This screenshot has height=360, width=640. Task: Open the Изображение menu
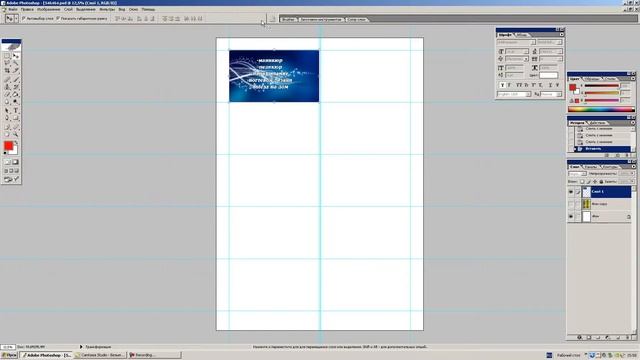(49, 9)
